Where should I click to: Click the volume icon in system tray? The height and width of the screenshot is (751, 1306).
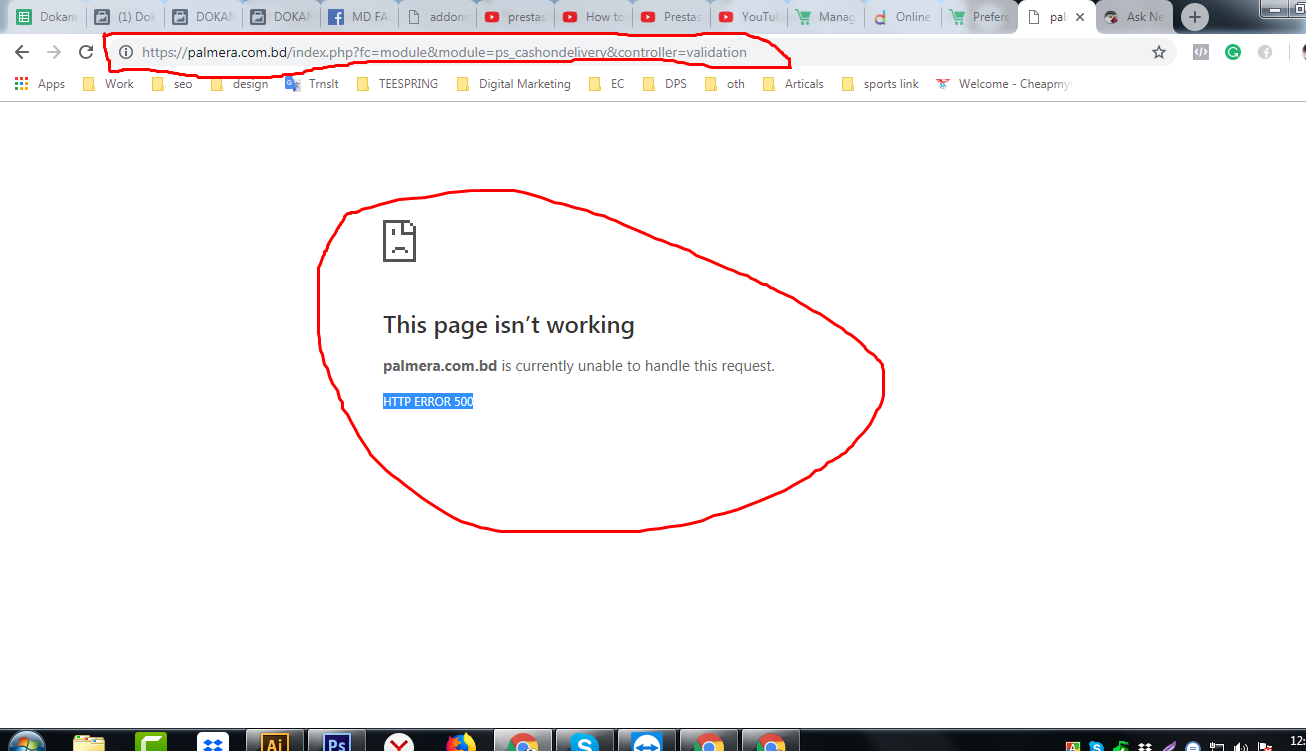click(x=1239, y=746)
